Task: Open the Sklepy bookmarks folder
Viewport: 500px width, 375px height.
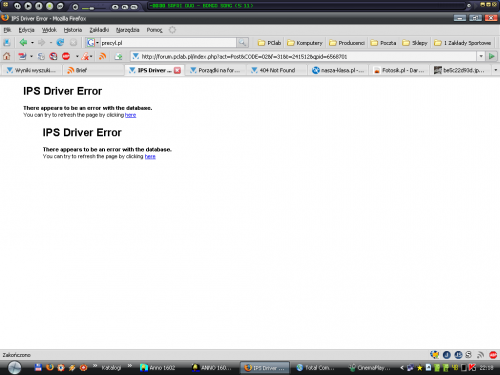Action: coord(415,43)
